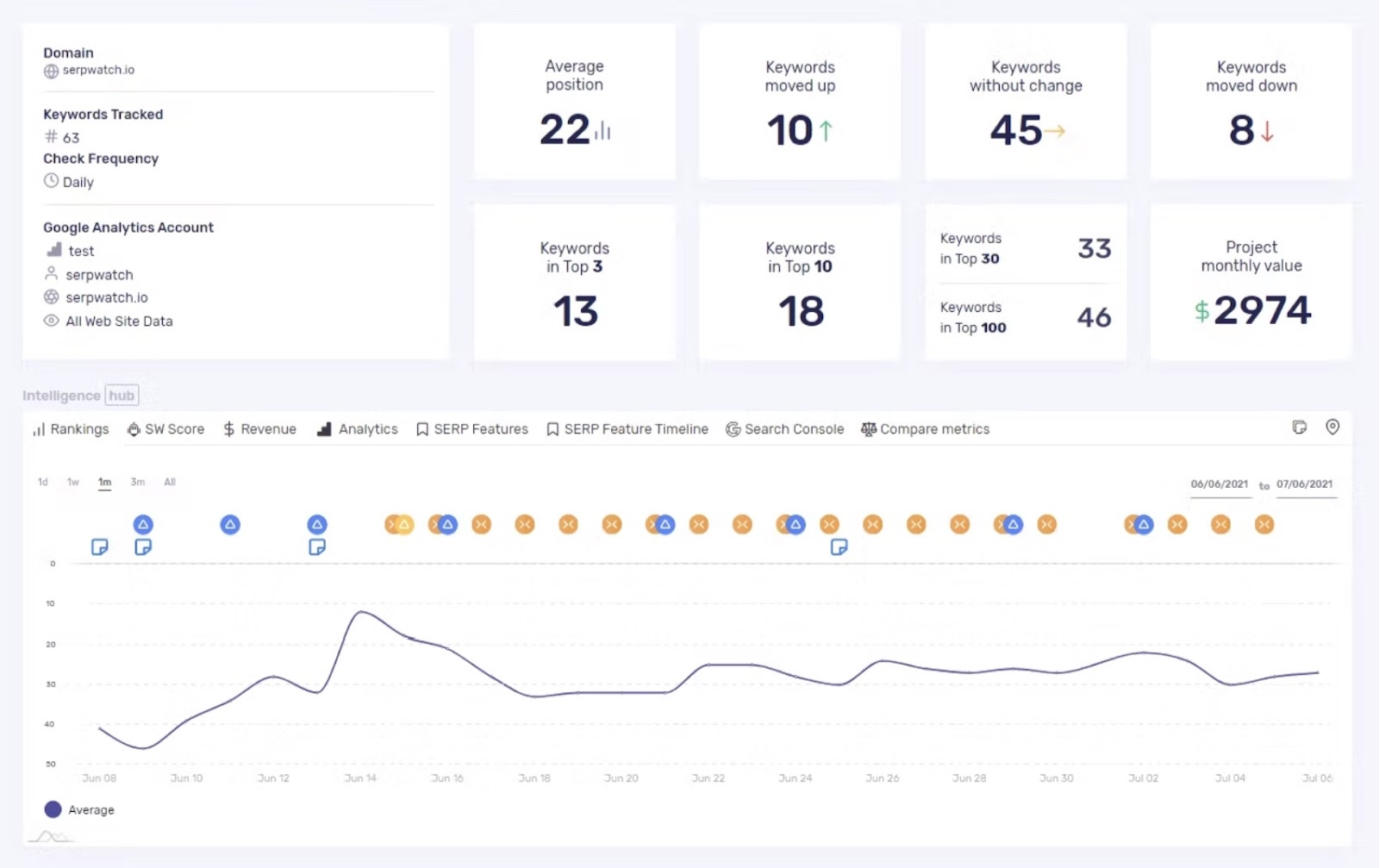Select the second blue triangle marker, above Jun 11
Image resolution: width=1379 pixels, height=868 pixels.
click(x=230, y=524)
